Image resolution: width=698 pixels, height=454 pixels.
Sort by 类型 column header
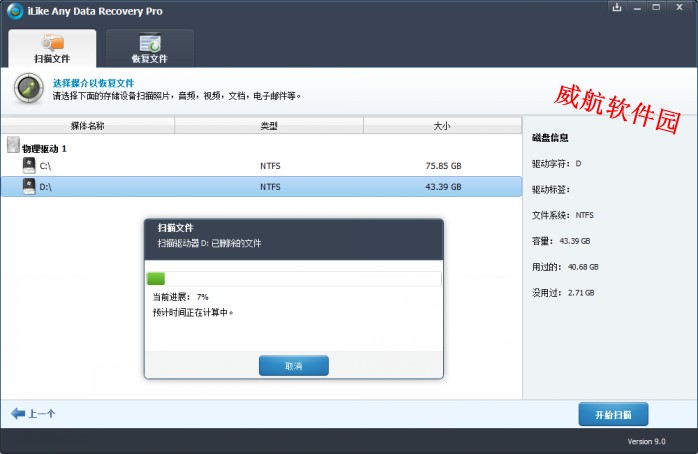(x=269, y=126)
